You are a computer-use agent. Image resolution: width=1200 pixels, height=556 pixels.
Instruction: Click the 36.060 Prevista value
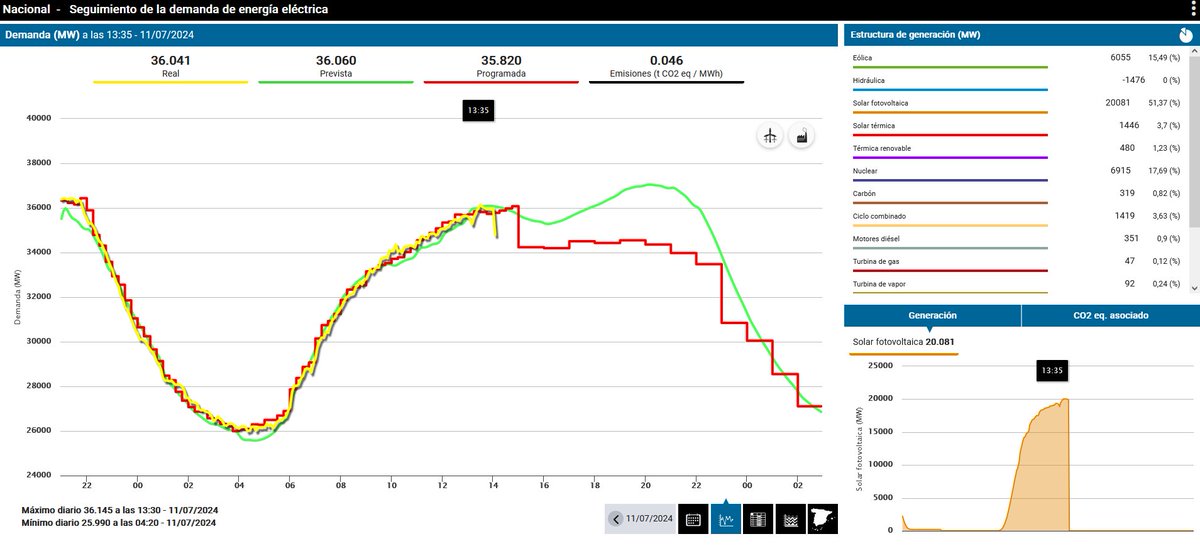click(x=336, y=60)
